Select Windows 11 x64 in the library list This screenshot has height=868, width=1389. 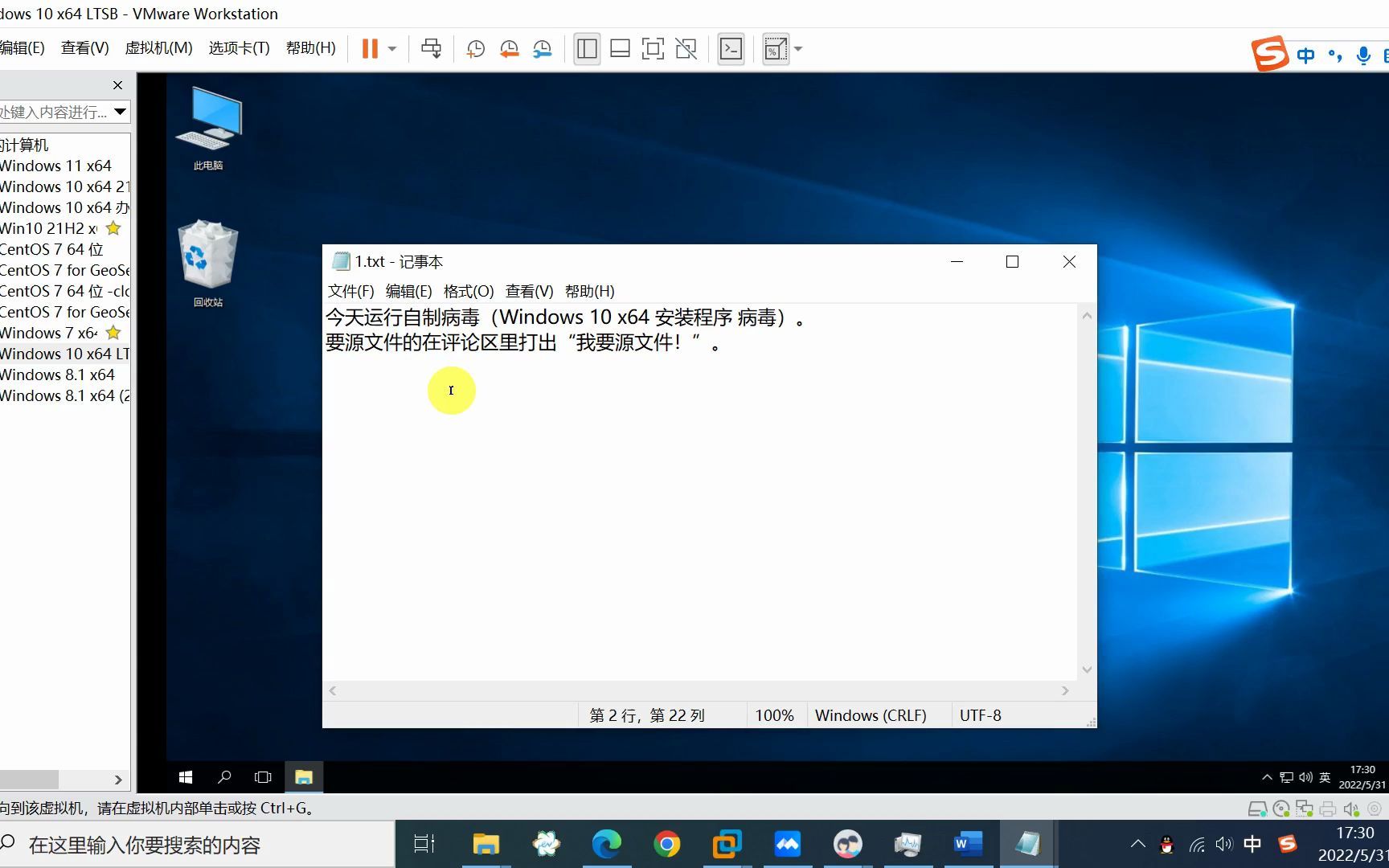(x=55, y=166)
